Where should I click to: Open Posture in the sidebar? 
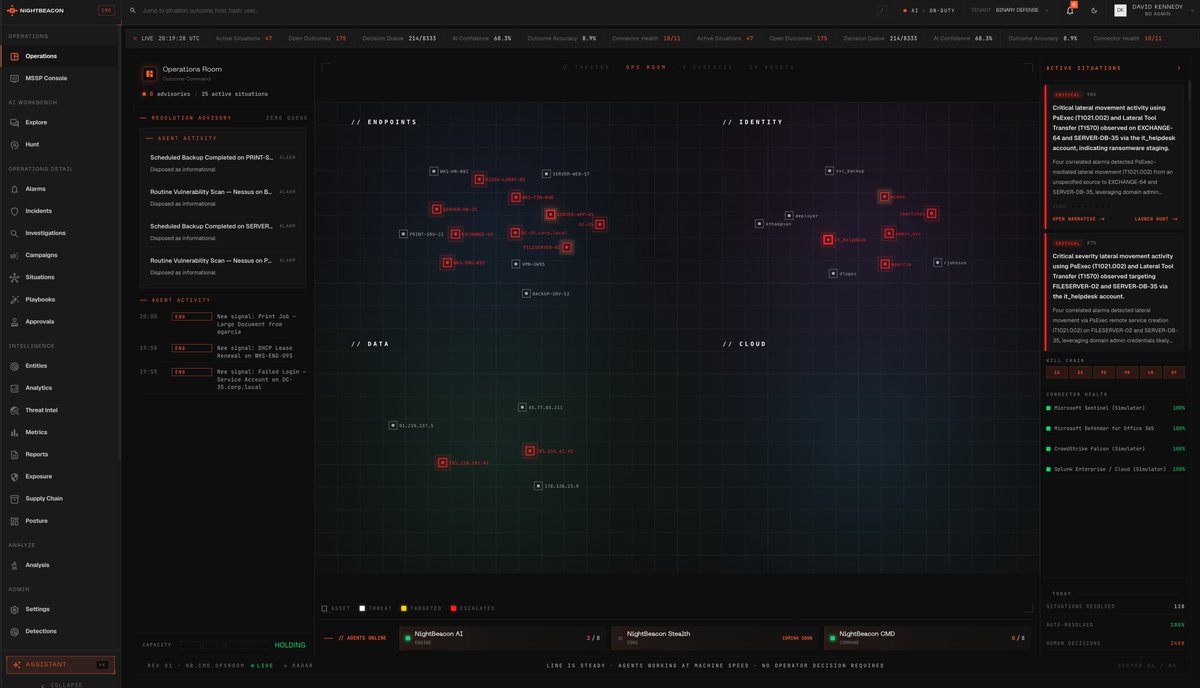[60, 521]
